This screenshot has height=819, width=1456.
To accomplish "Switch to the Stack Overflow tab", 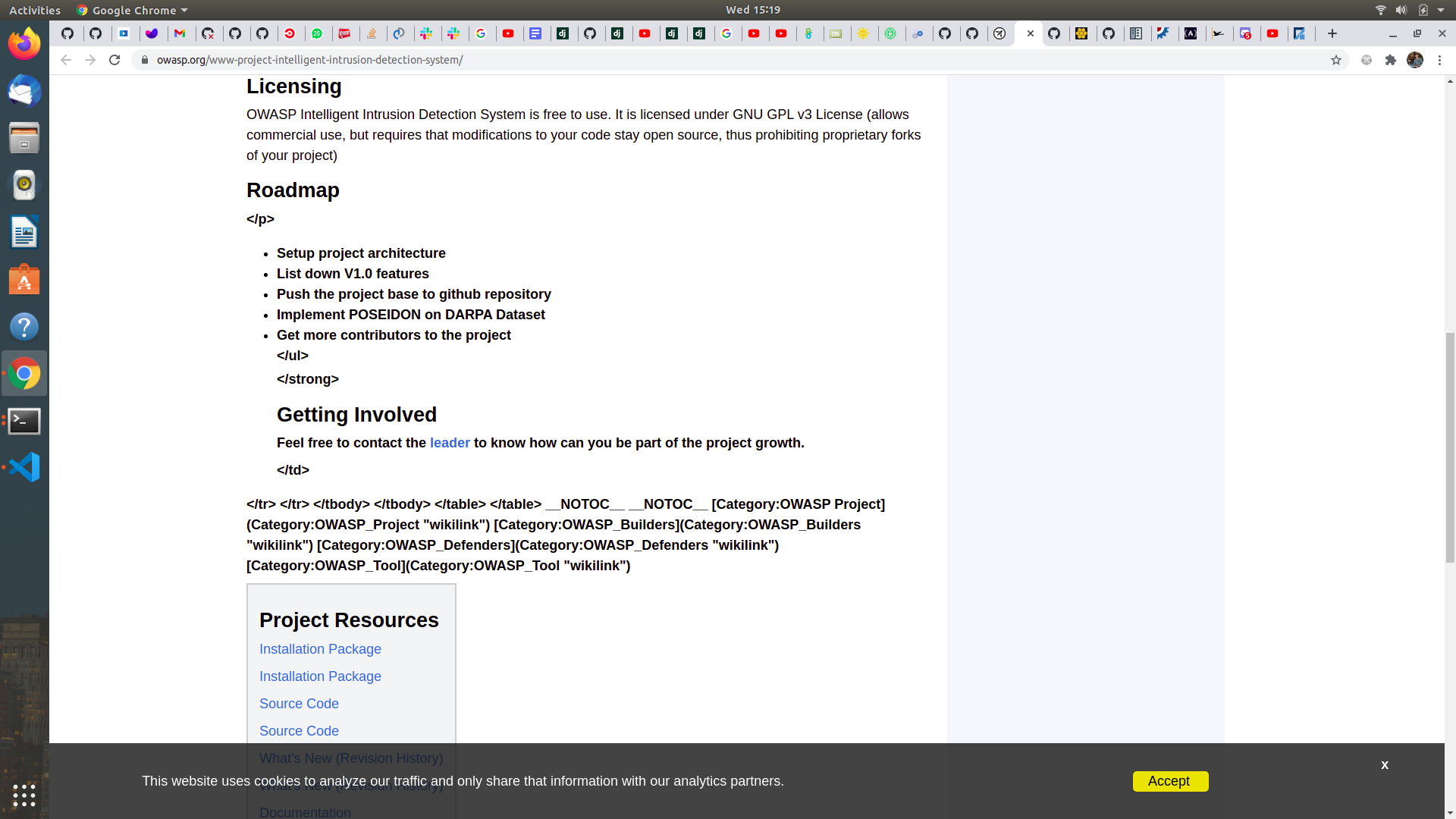I will (x=372, y=33).
